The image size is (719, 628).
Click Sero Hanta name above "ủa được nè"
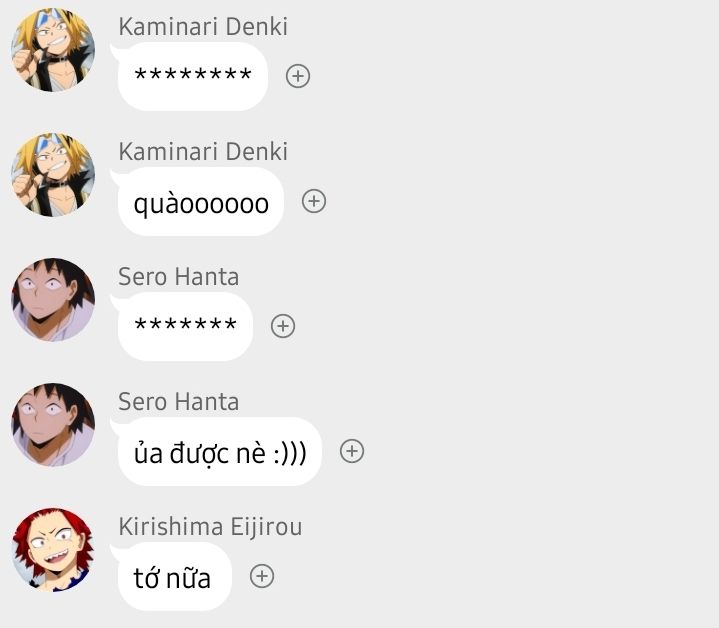(x=179, y=402)
